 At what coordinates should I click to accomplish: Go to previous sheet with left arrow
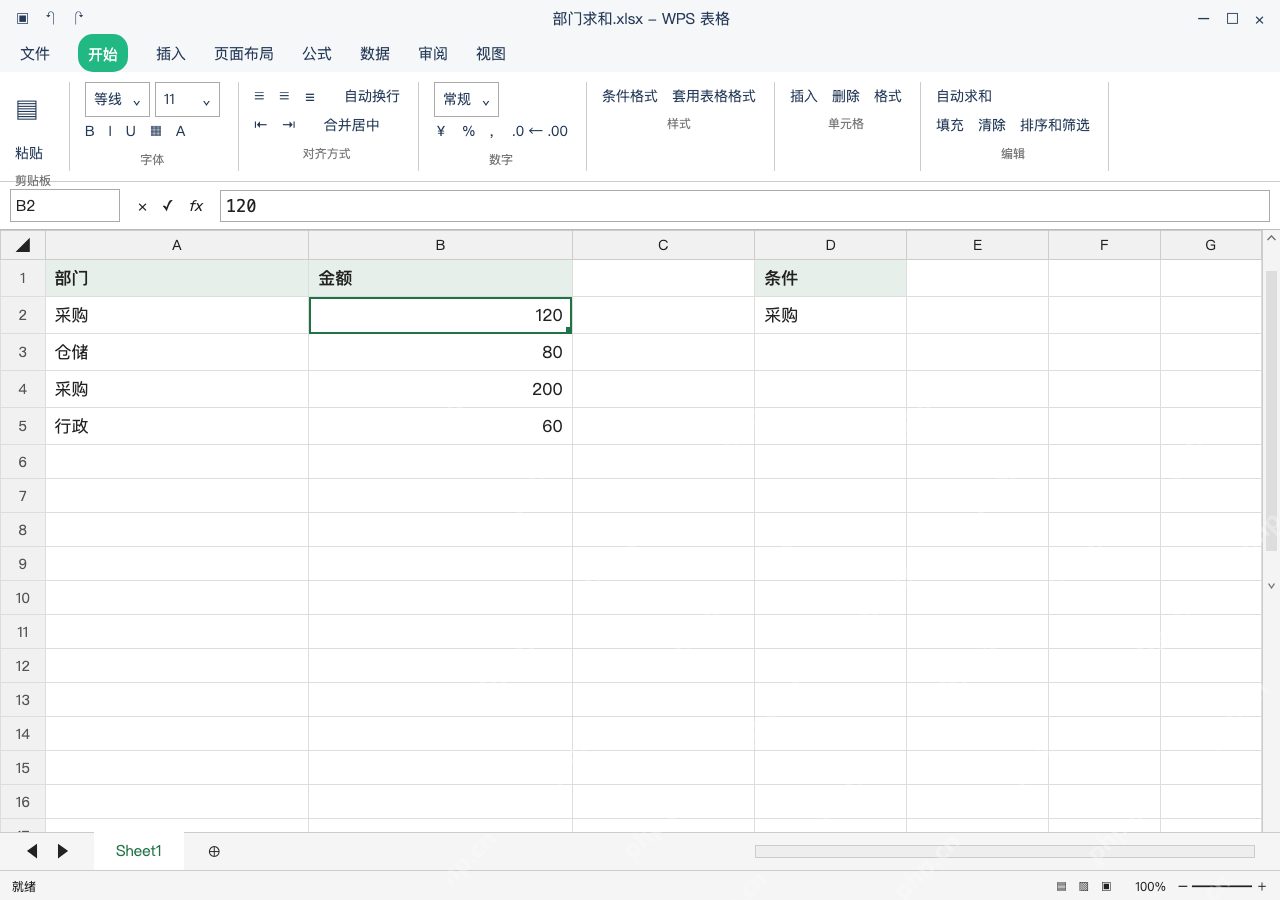click(x=32, y=851)
